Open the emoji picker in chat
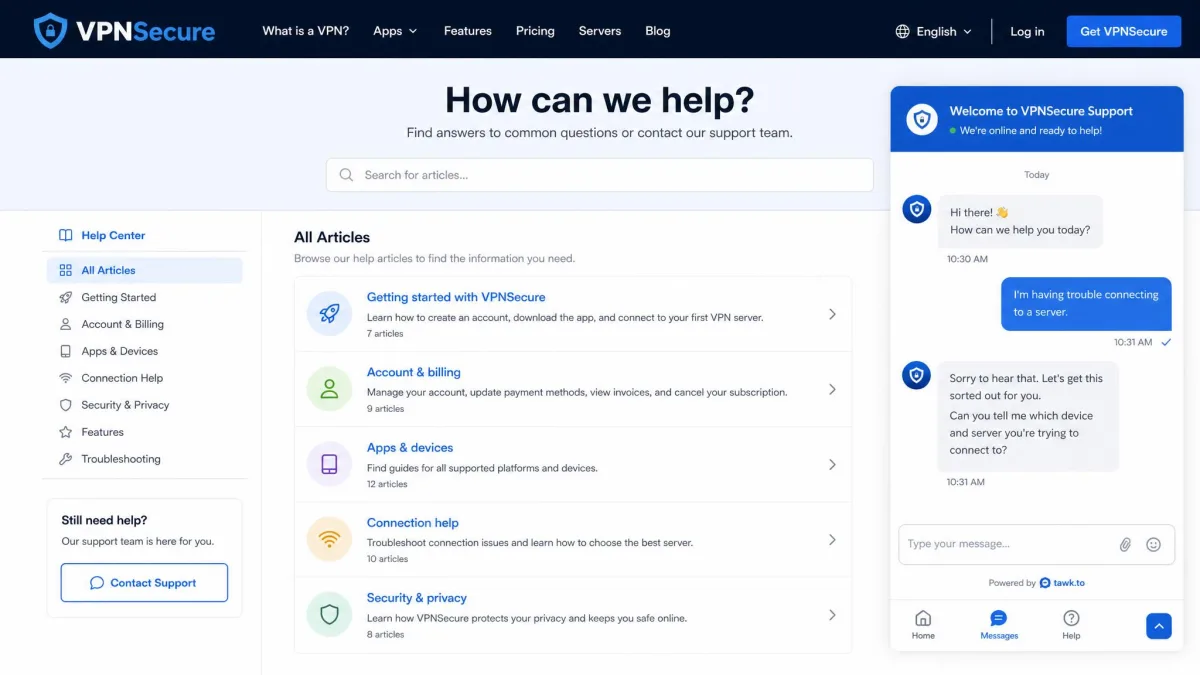 pos(1153,545)
